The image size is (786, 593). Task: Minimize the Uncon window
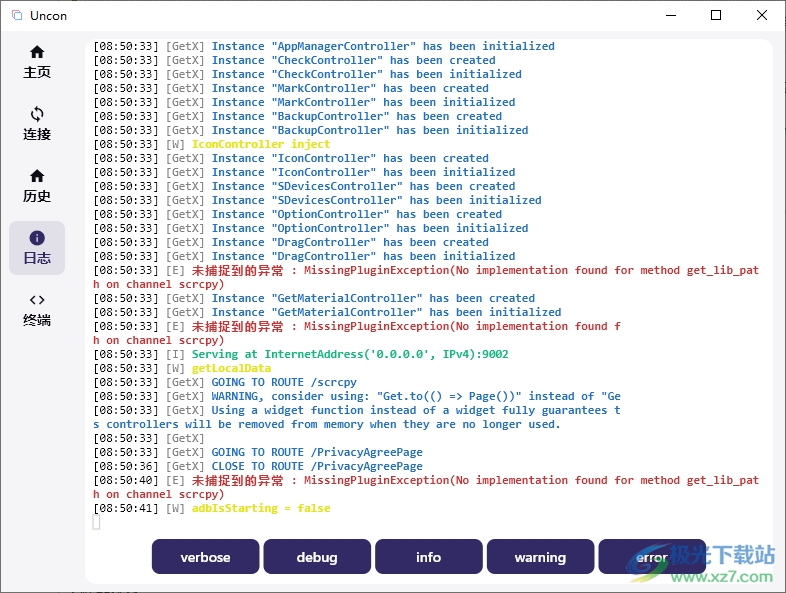671,16
